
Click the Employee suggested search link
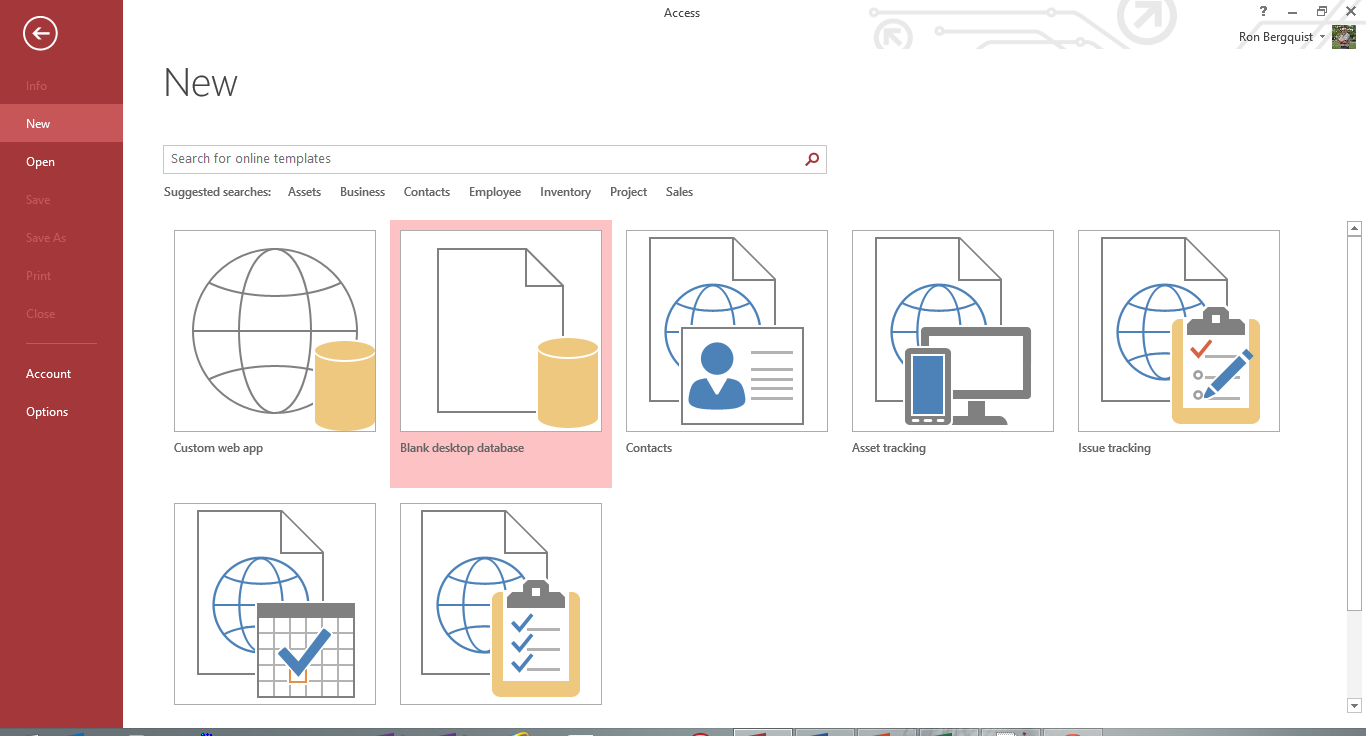495,192
